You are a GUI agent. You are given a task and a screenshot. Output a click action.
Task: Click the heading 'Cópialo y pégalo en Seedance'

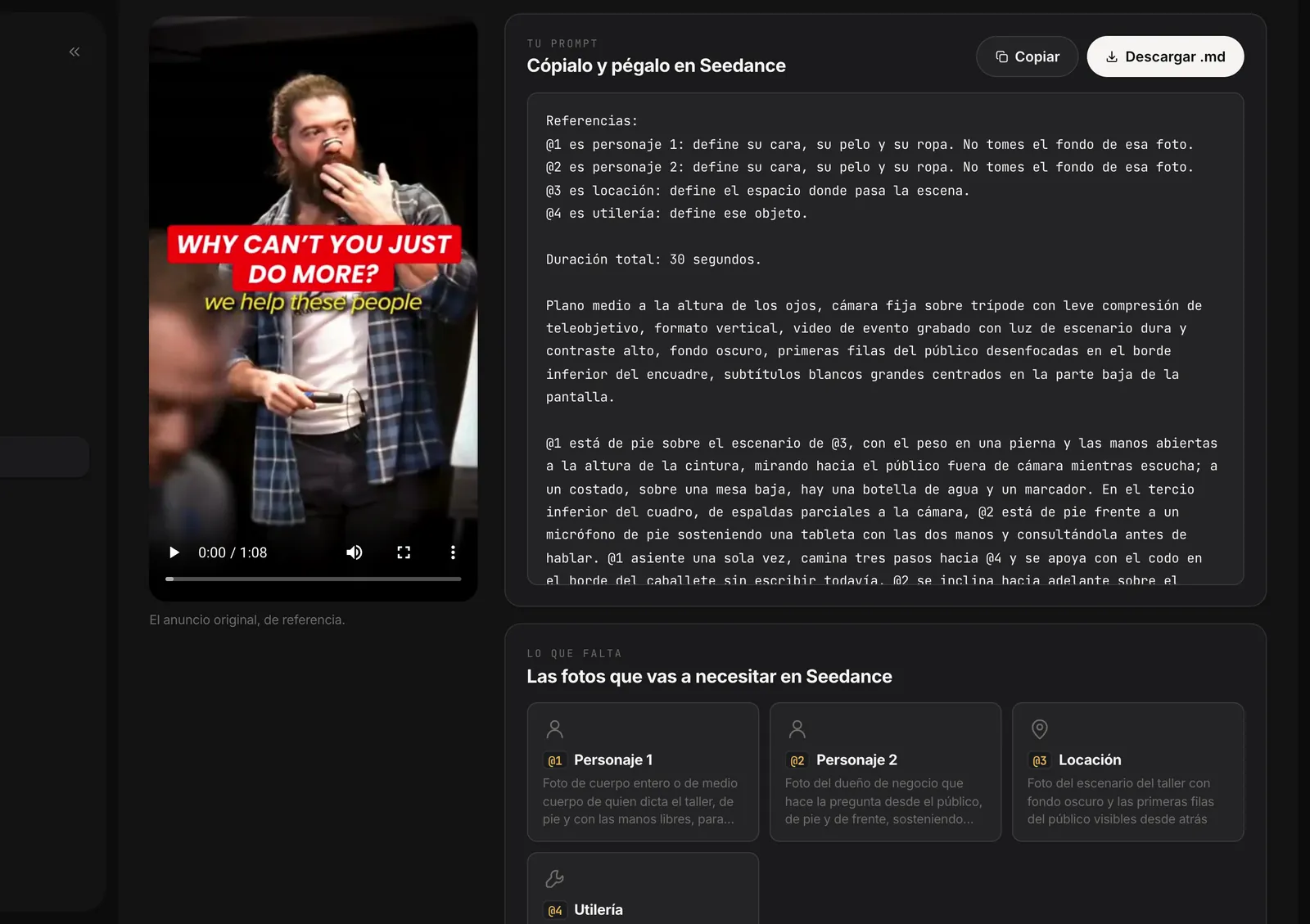pyautogui.click(x=656, y=65)
